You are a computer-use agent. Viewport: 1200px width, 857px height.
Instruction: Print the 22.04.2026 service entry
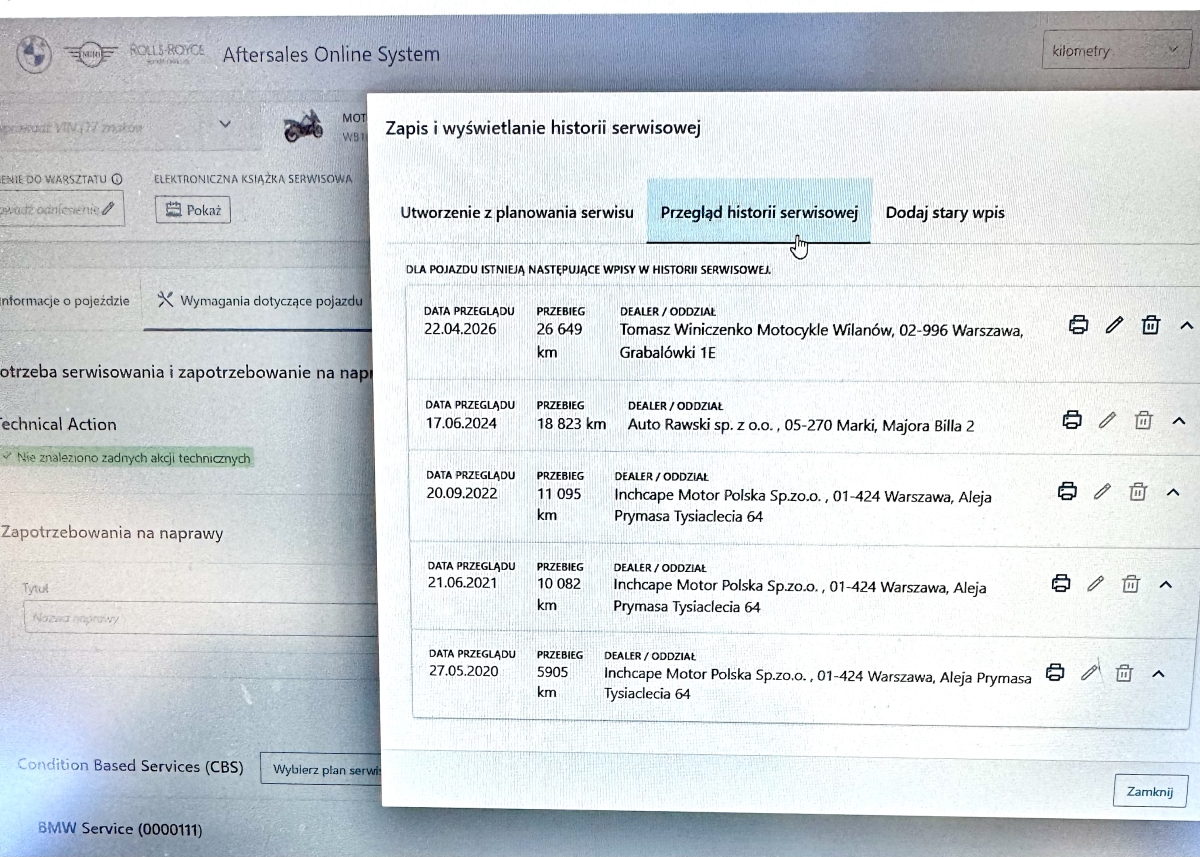1078,325
